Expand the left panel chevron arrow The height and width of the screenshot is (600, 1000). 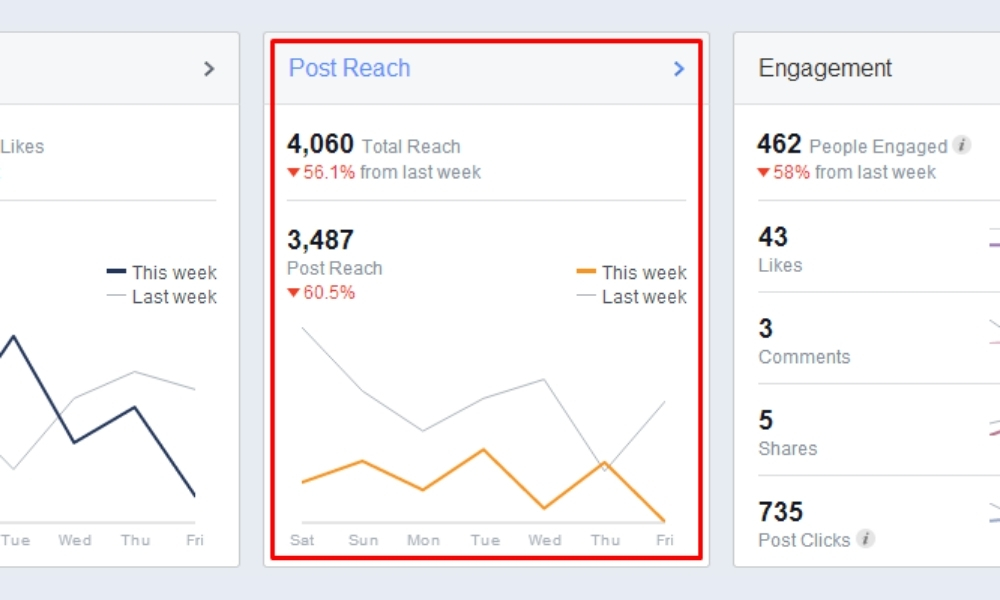[x=209, y=69]
